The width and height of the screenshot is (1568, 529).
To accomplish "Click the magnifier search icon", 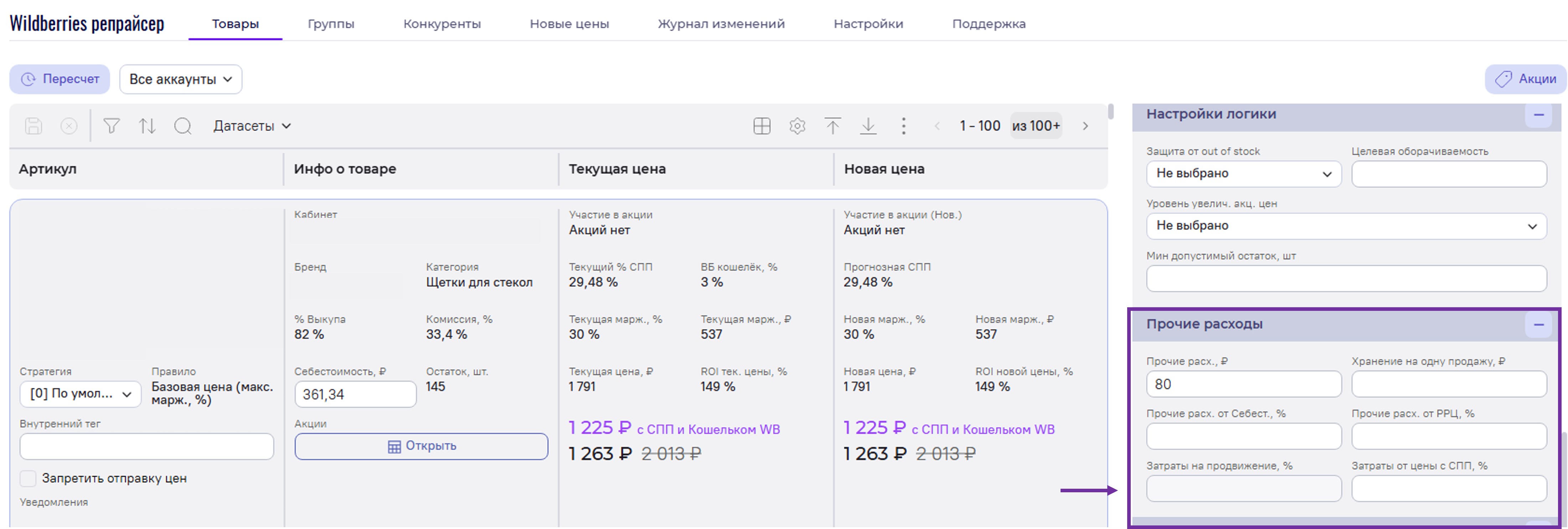I will 182,126.
